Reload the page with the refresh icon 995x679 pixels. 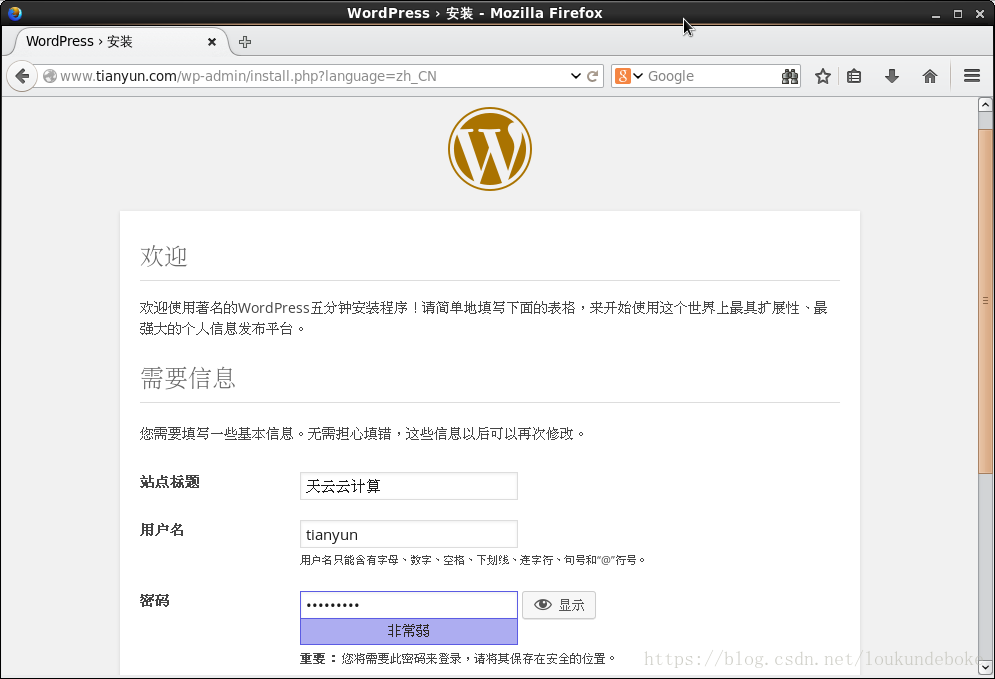pos(593,76)
